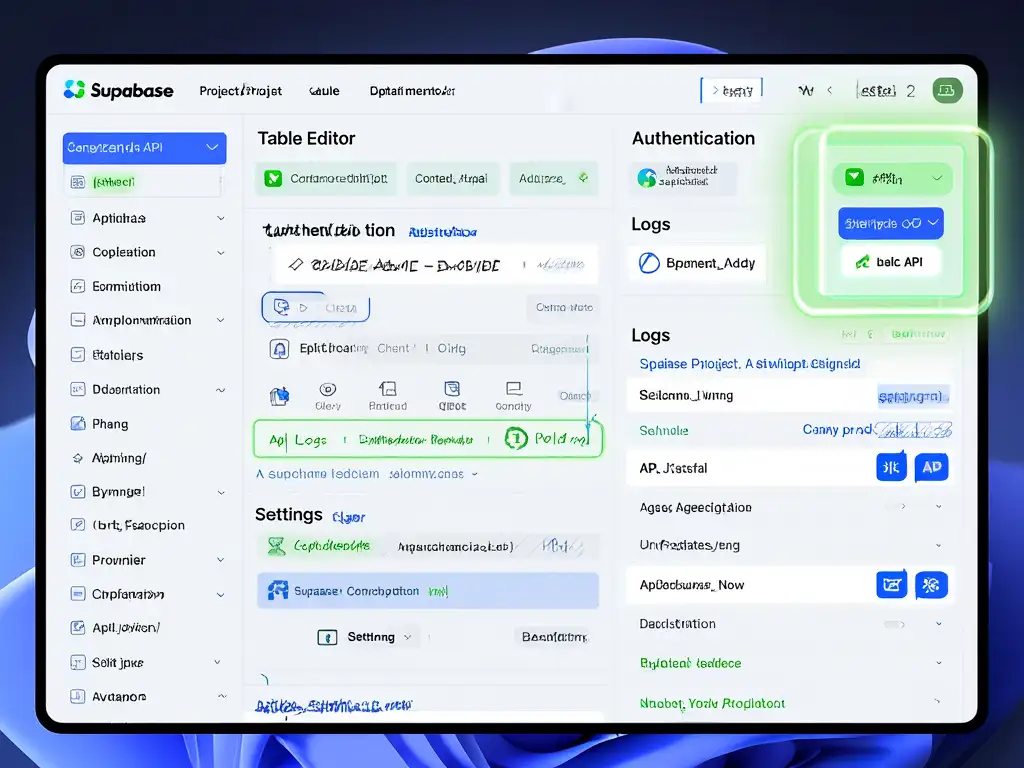Select the Conted, Atrpai tab
Viewport: 1024px width, 768px height.
pos(451,178)
